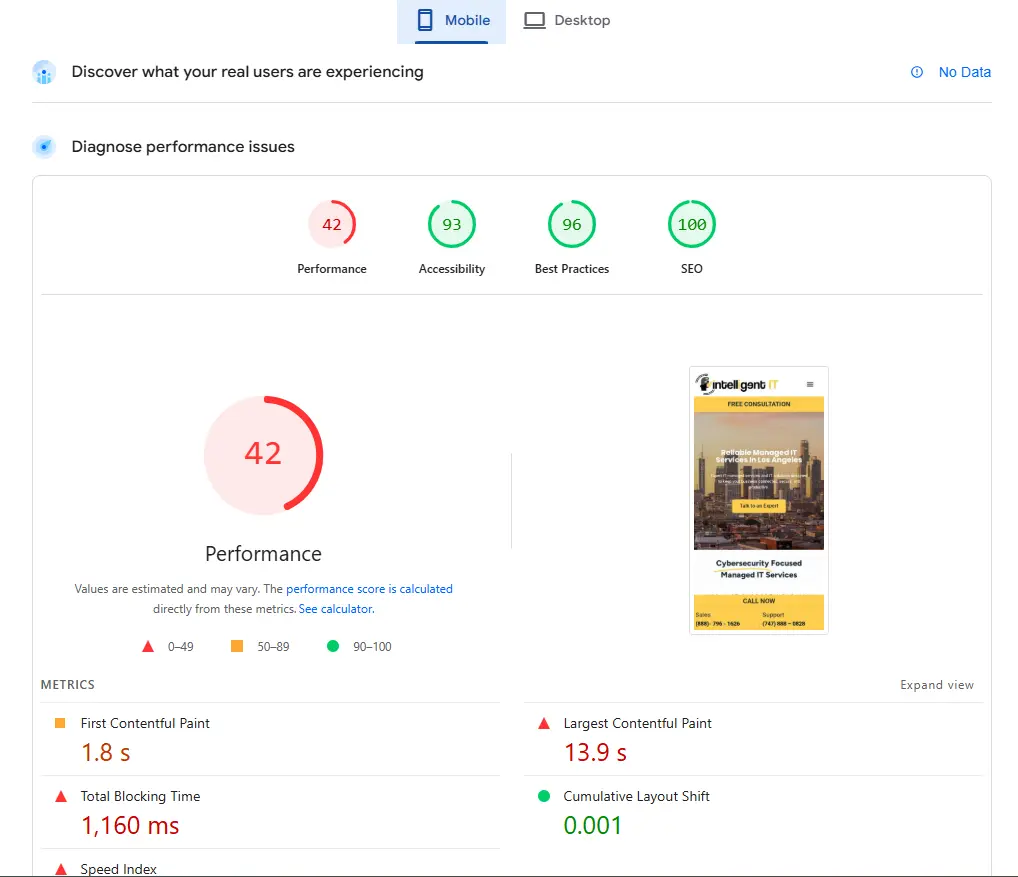Open the No Data link

[x=965, y=72]
